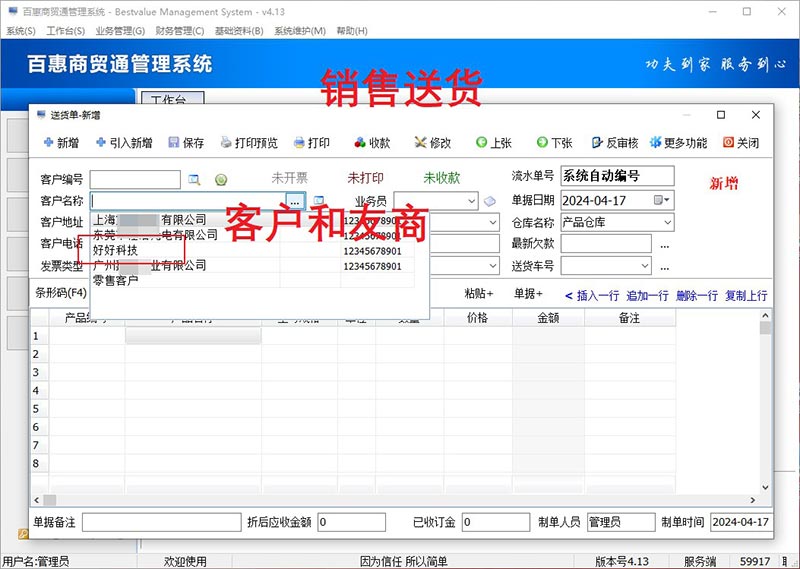The image size is (800, 569).
Task: Expand the 送货车号 dropdown
Action: click(645, 266)
